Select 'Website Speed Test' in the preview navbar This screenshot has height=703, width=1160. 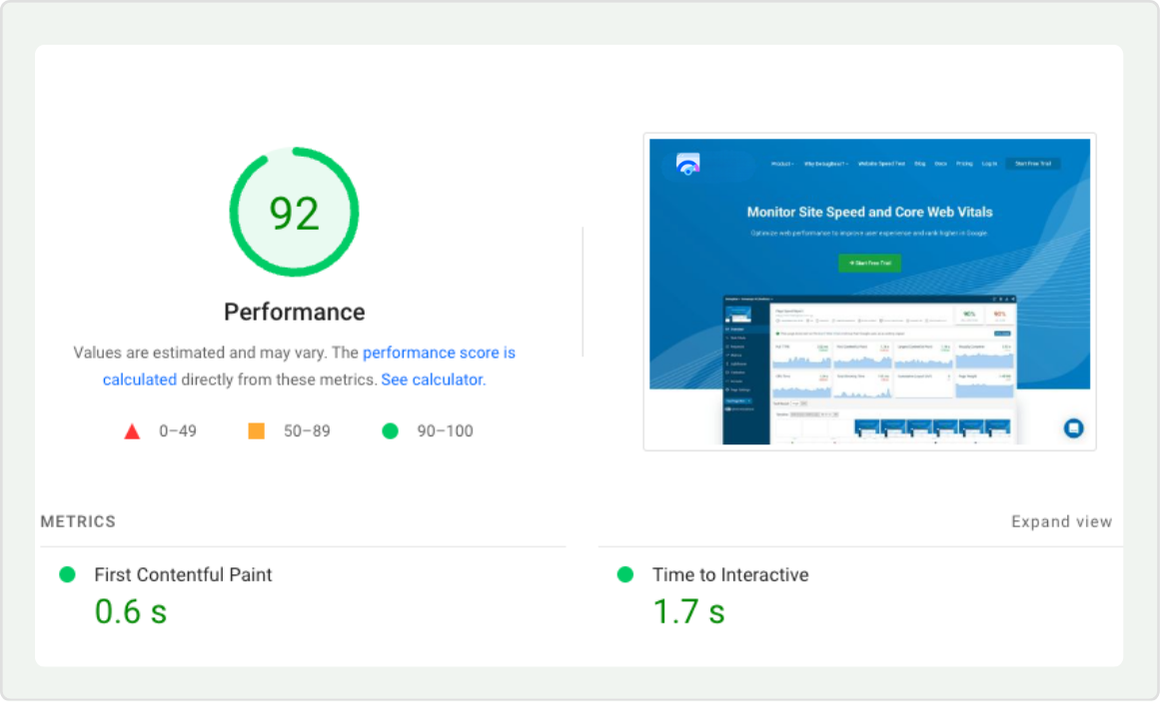(881, 164)
